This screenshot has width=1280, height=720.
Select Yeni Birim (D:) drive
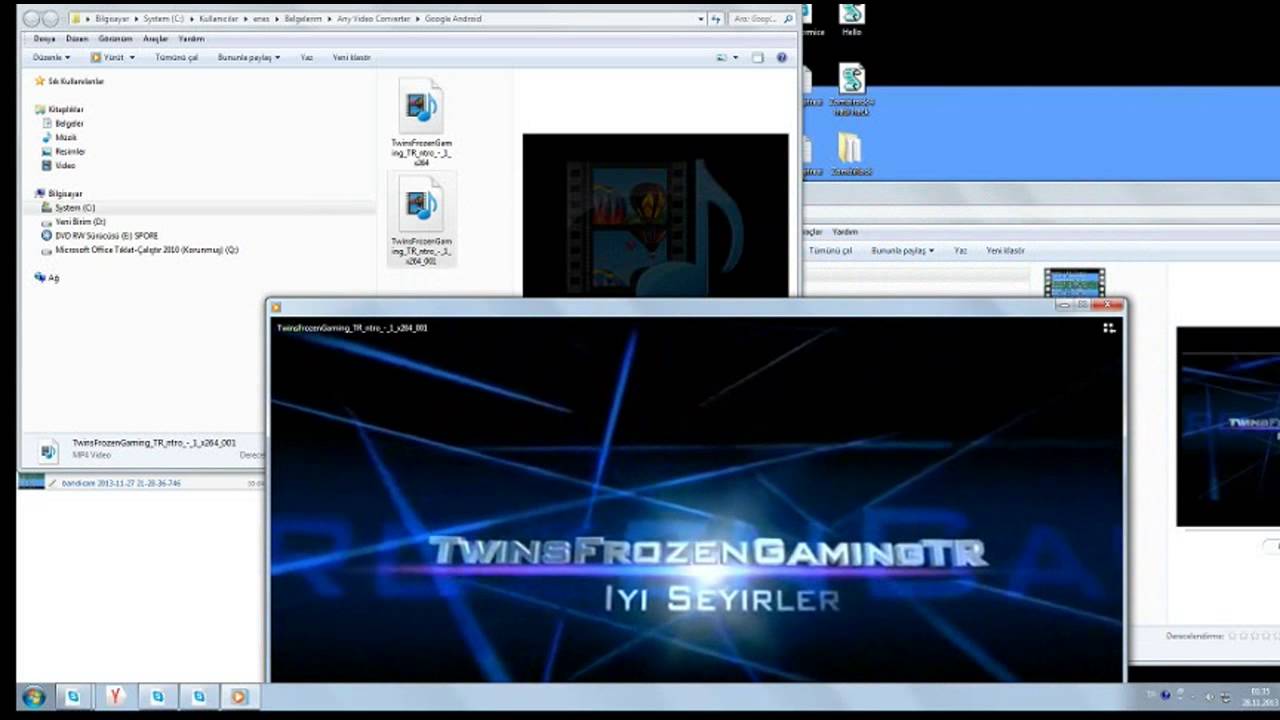74,221
